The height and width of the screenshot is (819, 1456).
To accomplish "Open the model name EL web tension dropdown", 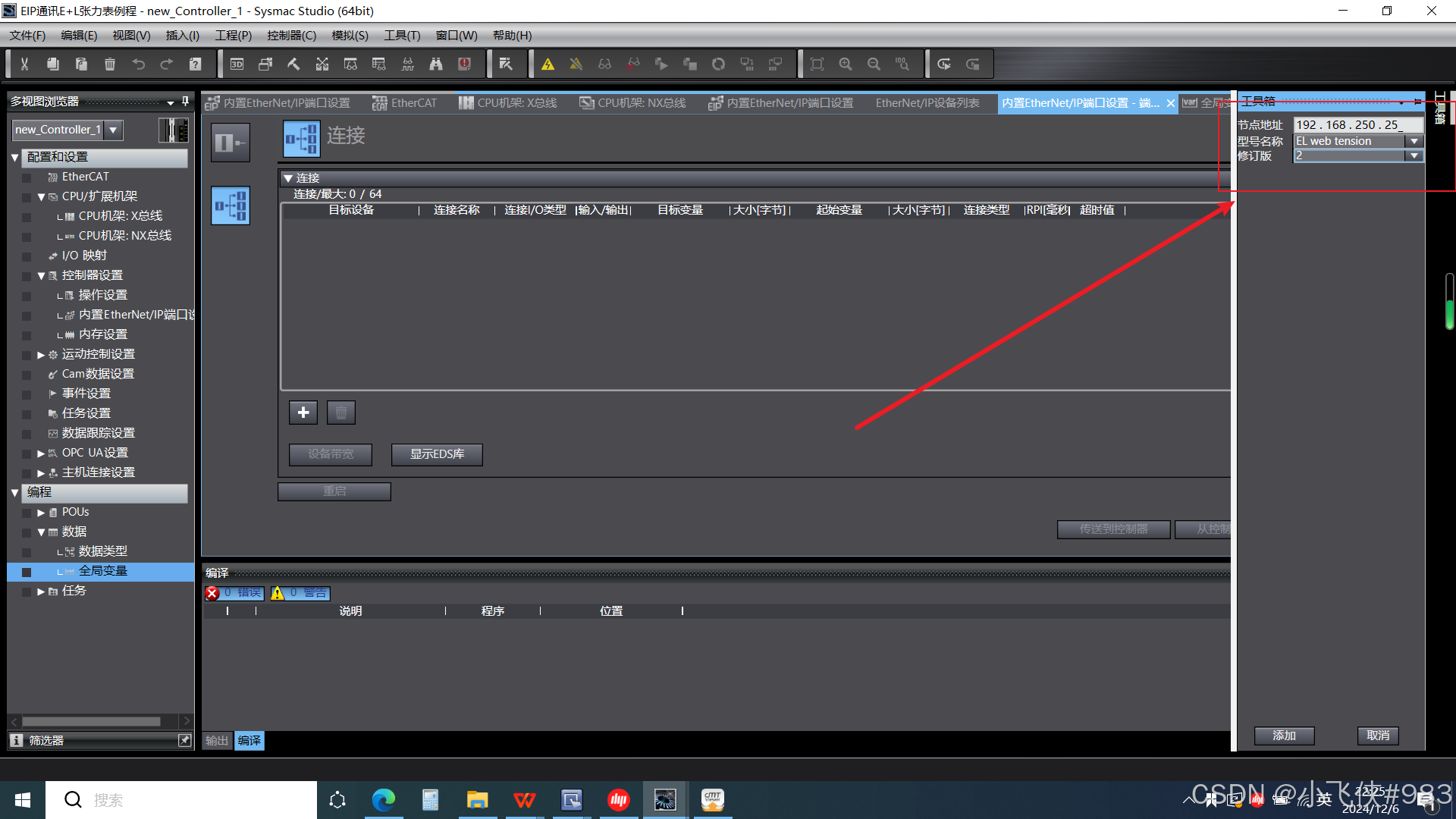I will [1414, 141].
